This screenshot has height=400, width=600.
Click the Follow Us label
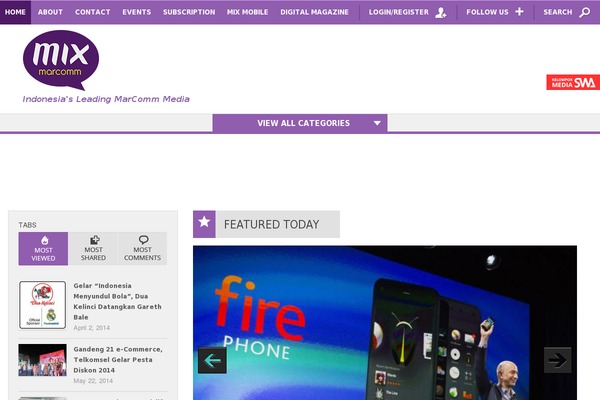click(x=487, y=12)
